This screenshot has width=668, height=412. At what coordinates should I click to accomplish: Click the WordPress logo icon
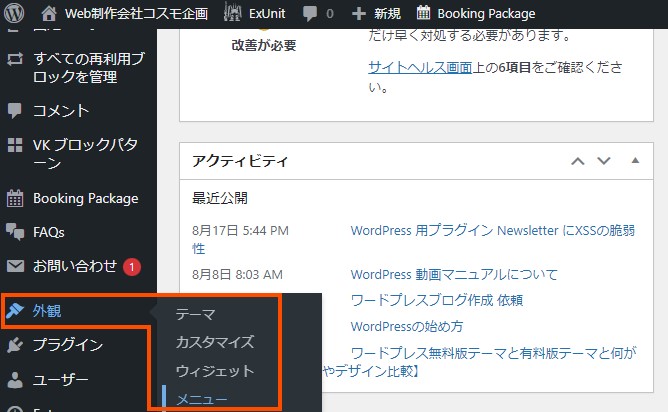tap(15, 14)
